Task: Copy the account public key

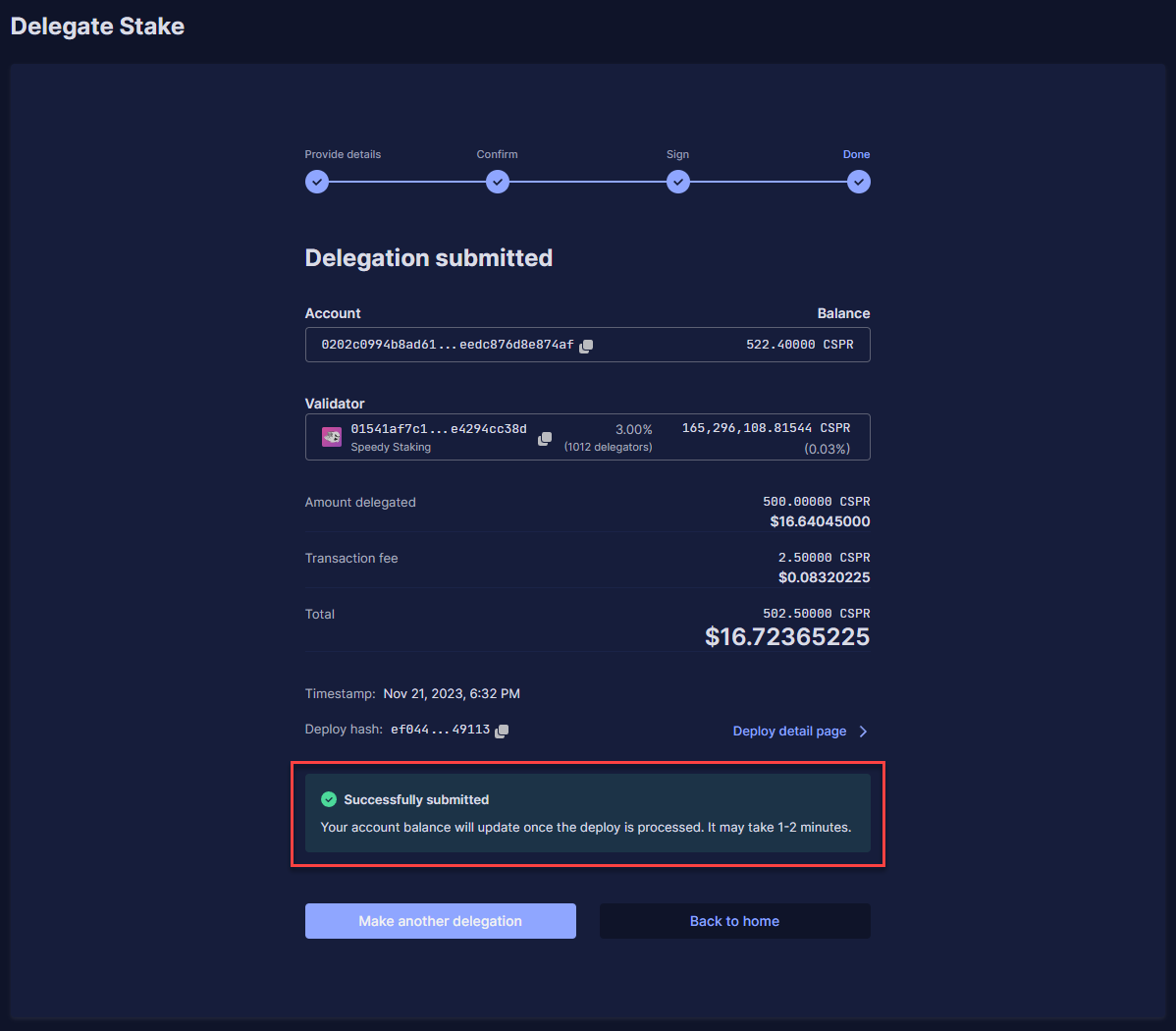Action: 586,346
